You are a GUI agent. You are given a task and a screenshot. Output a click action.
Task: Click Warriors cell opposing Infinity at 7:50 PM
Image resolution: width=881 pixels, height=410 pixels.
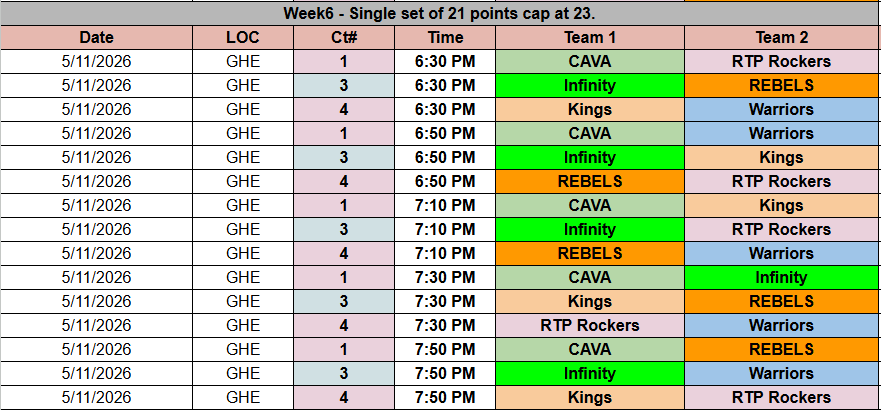pos(782,374)
